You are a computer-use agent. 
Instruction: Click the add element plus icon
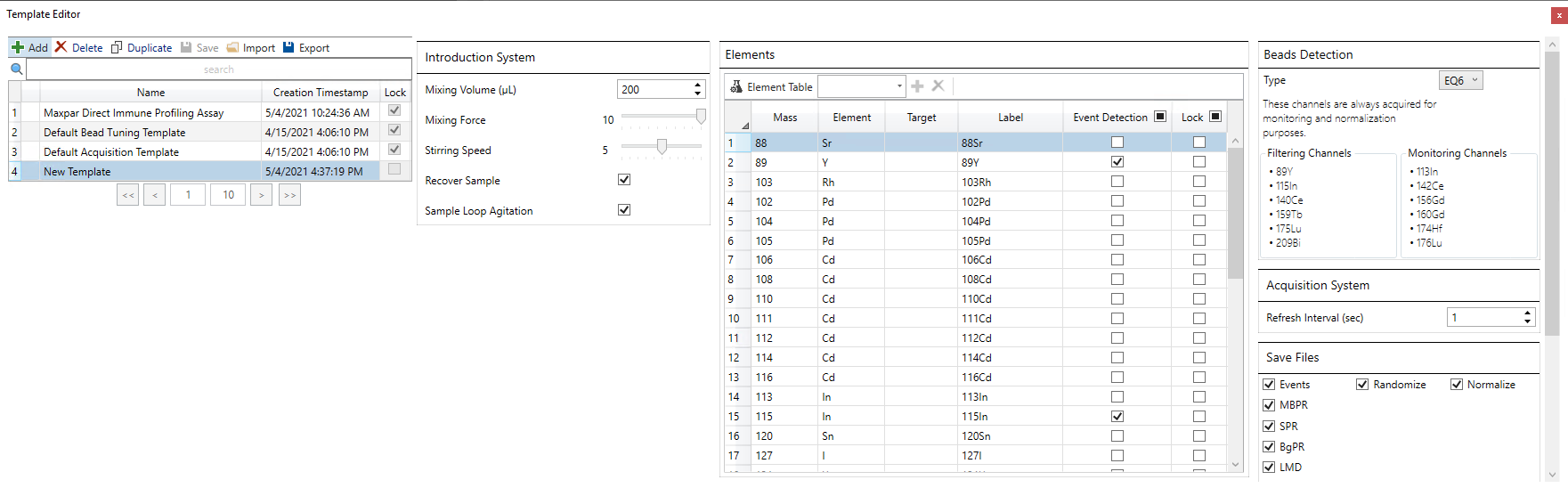[x=918, y=86]
